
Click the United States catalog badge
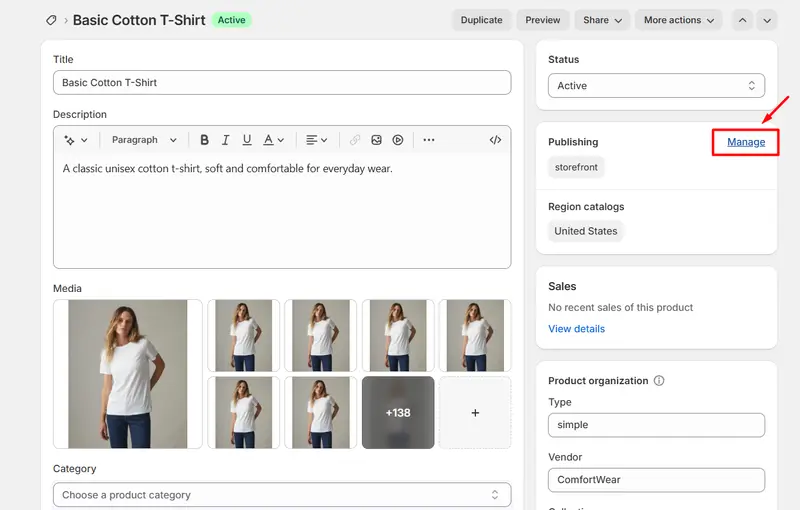[586, 231]
